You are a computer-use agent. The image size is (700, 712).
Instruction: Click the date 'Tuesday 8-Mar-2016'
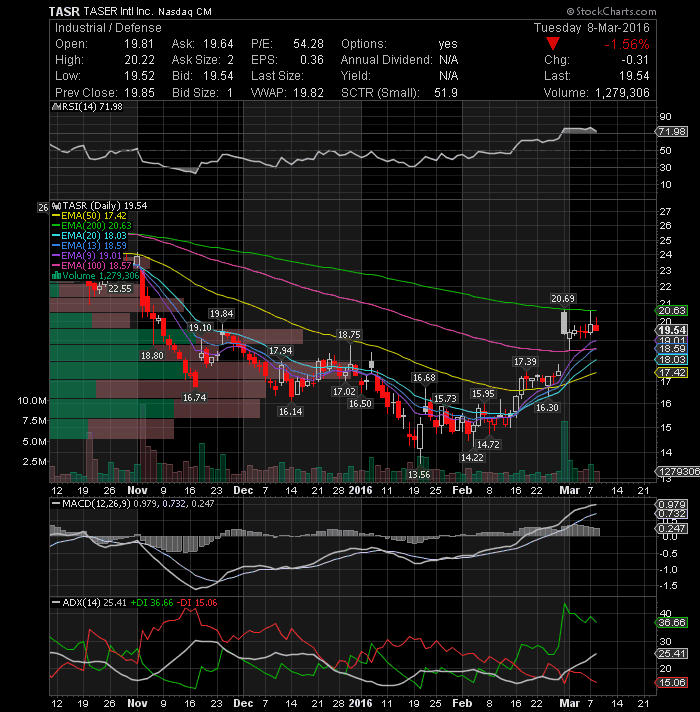pyautogui.click(x=592, y=28)
